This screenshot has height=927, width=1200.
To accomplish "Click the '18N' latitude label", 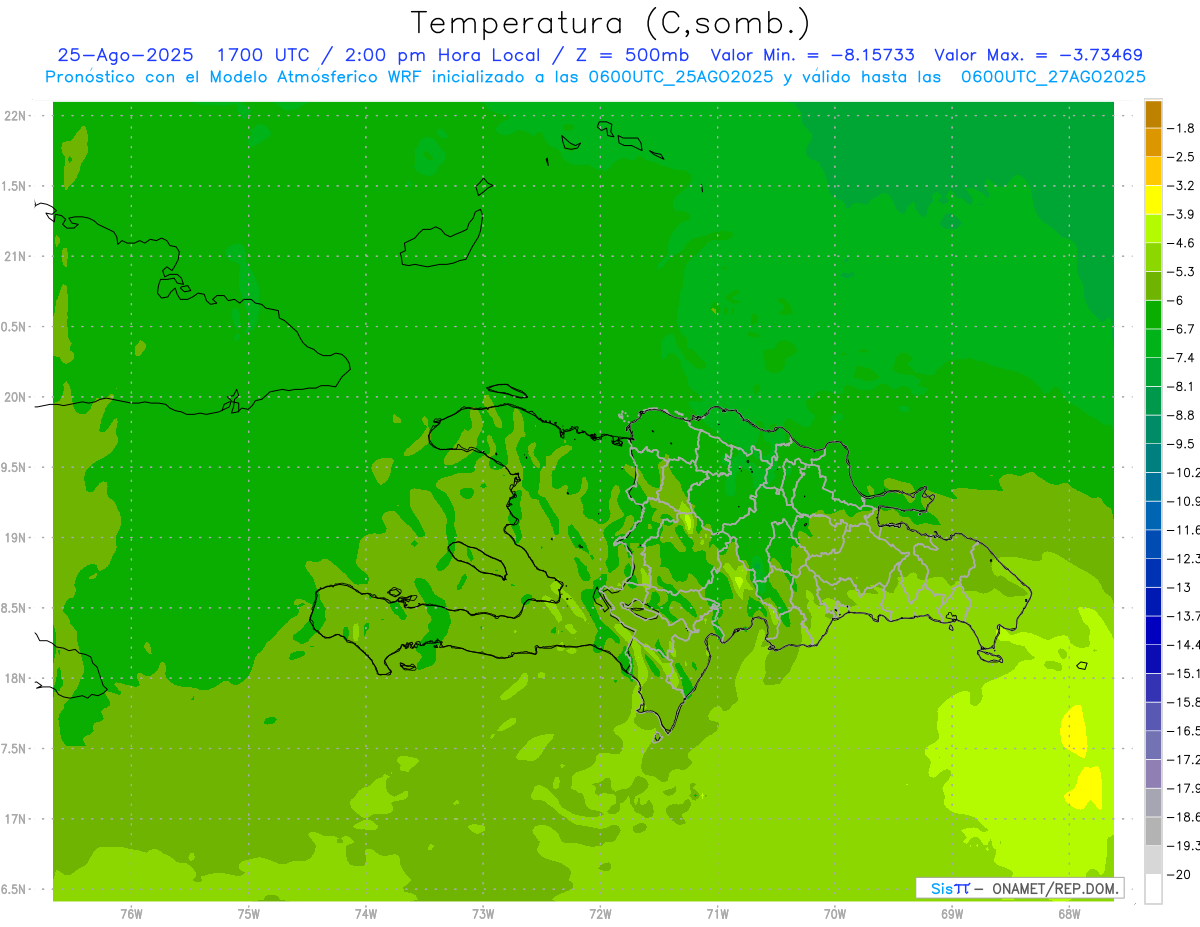I will pyautogui.click(x=14, y=678).
